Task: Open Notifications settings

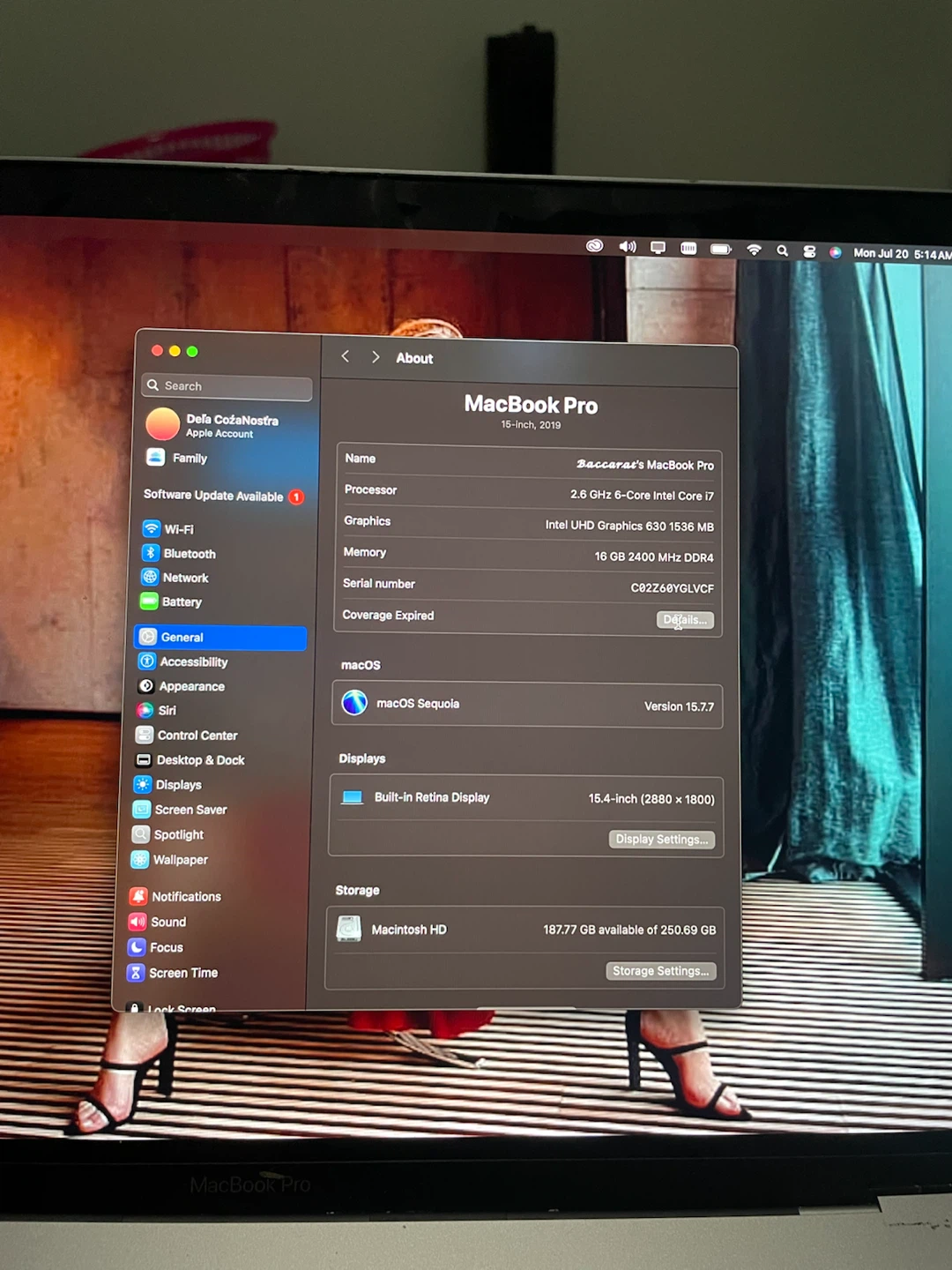Action: click(x=175, y=896)
